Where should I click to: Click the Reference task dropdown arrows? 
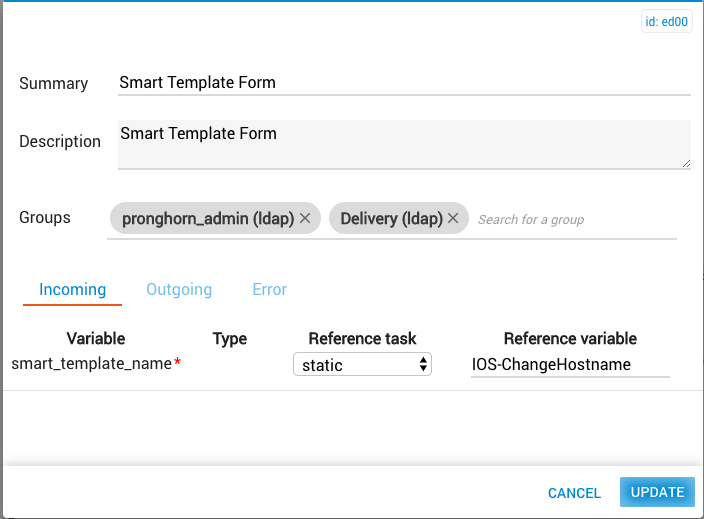click(x=423, y=364)
